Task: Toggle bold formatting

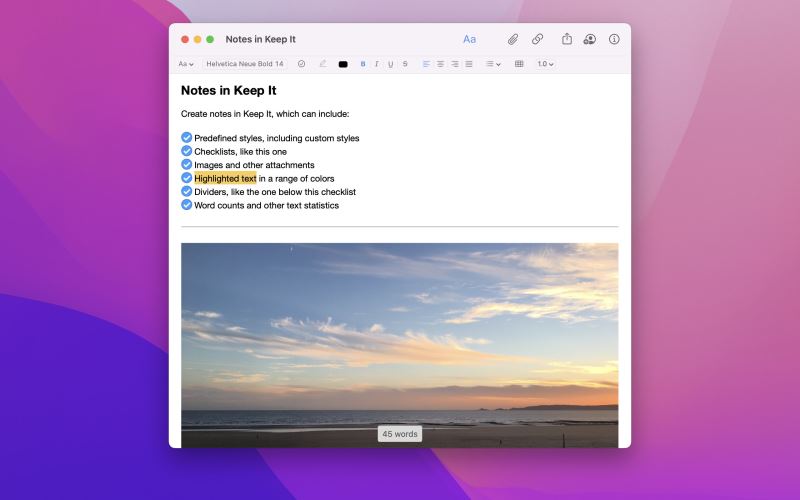Action: click(x=363, y=64)
